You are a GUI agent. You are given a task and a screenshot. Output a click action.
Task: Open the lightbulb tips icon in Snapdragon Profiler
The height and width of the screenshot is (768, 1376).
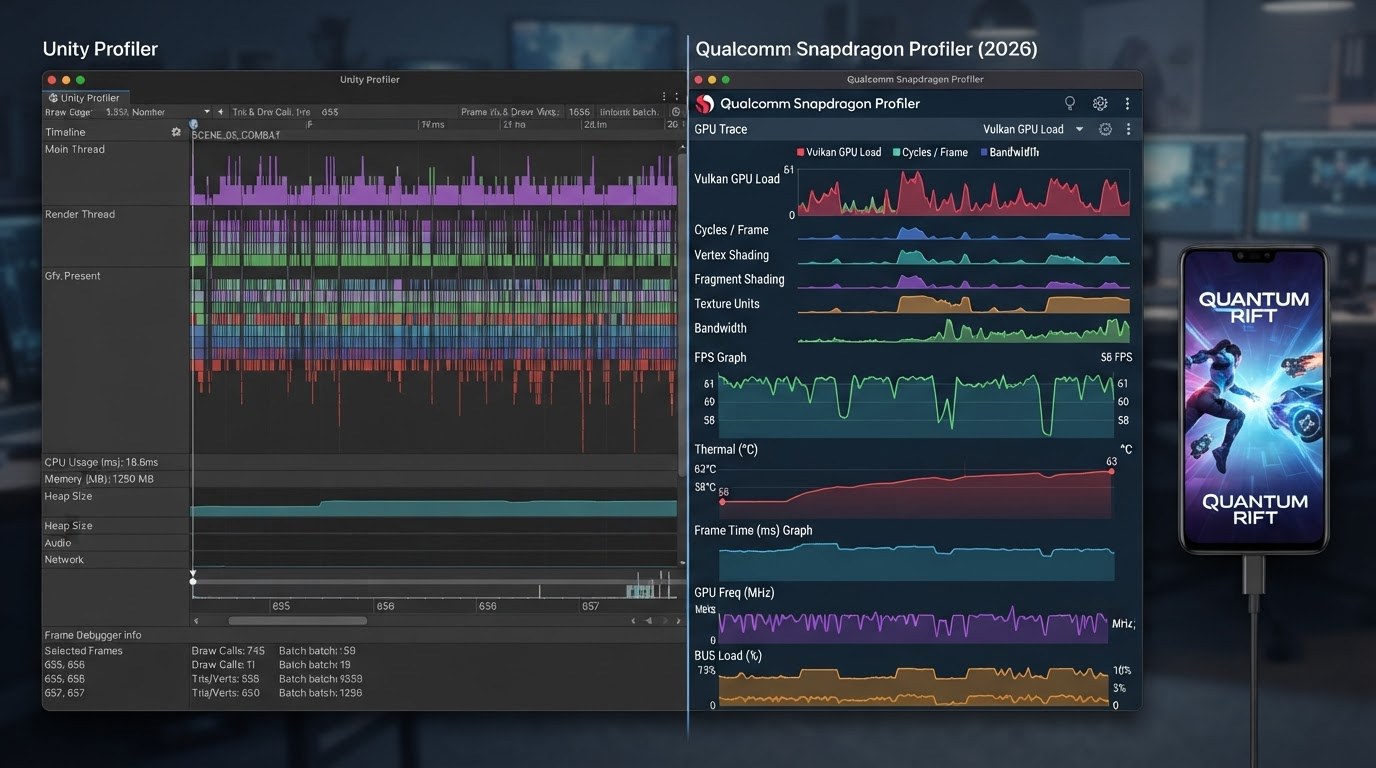1070,103
